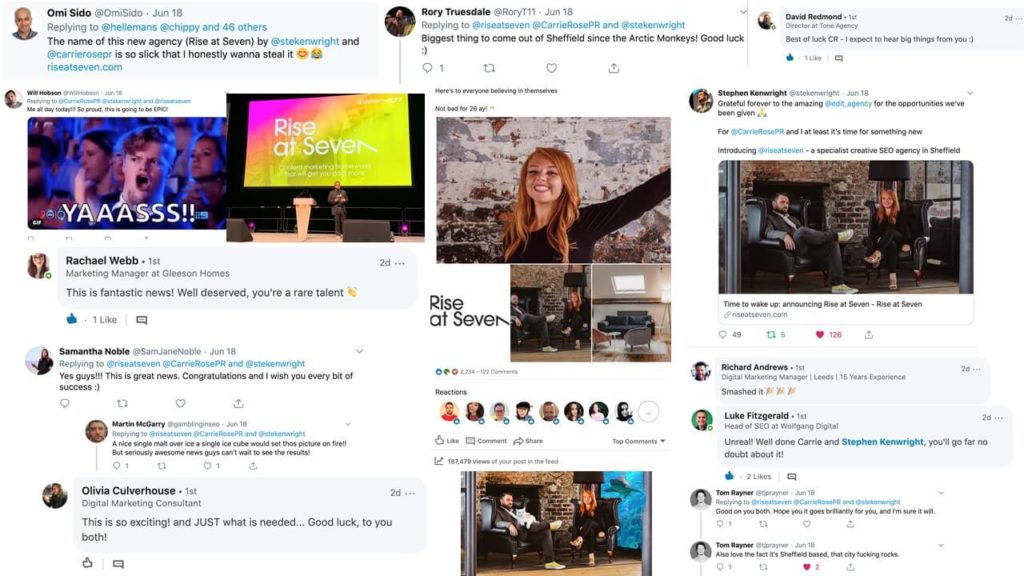Click Stephen Kenwright mention in Luke Fitzgerald's comment
This screenshot has width=1024, height=576.
click(882, 442)
